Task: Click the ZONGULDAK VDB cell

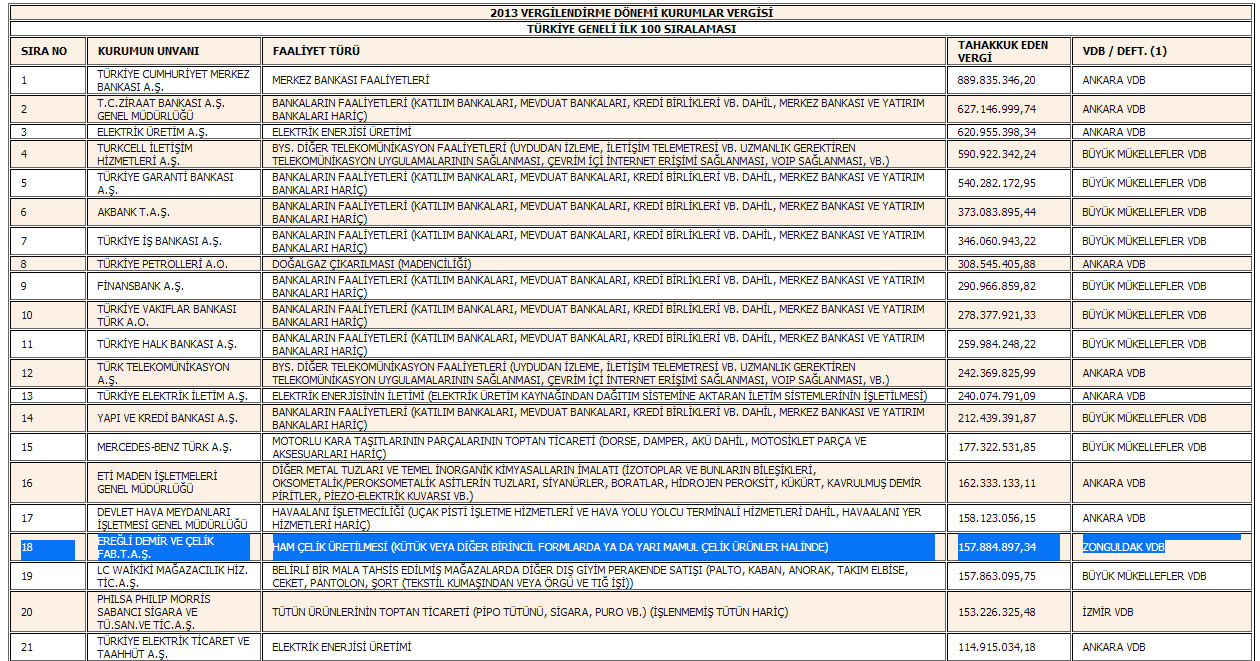Action: [x=1162, y=547]
